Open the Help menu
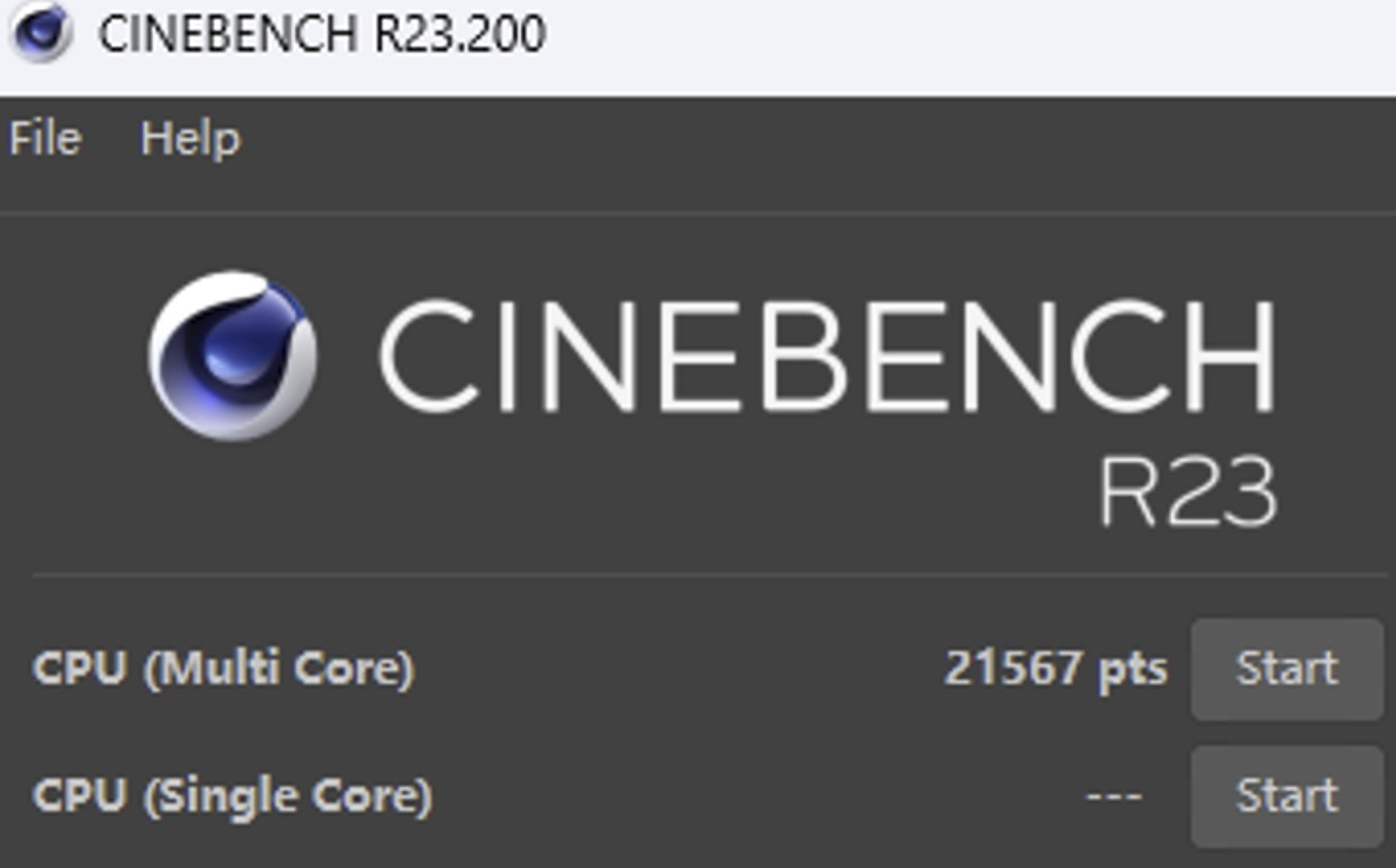This screenshot has height=868, width=1396. pos(190,138)
